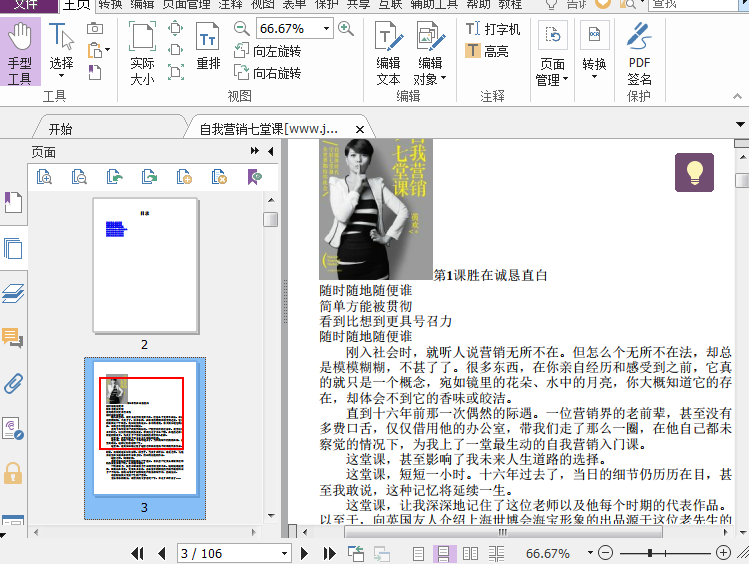Click the Reflow (重排) icon

(208, 46)
